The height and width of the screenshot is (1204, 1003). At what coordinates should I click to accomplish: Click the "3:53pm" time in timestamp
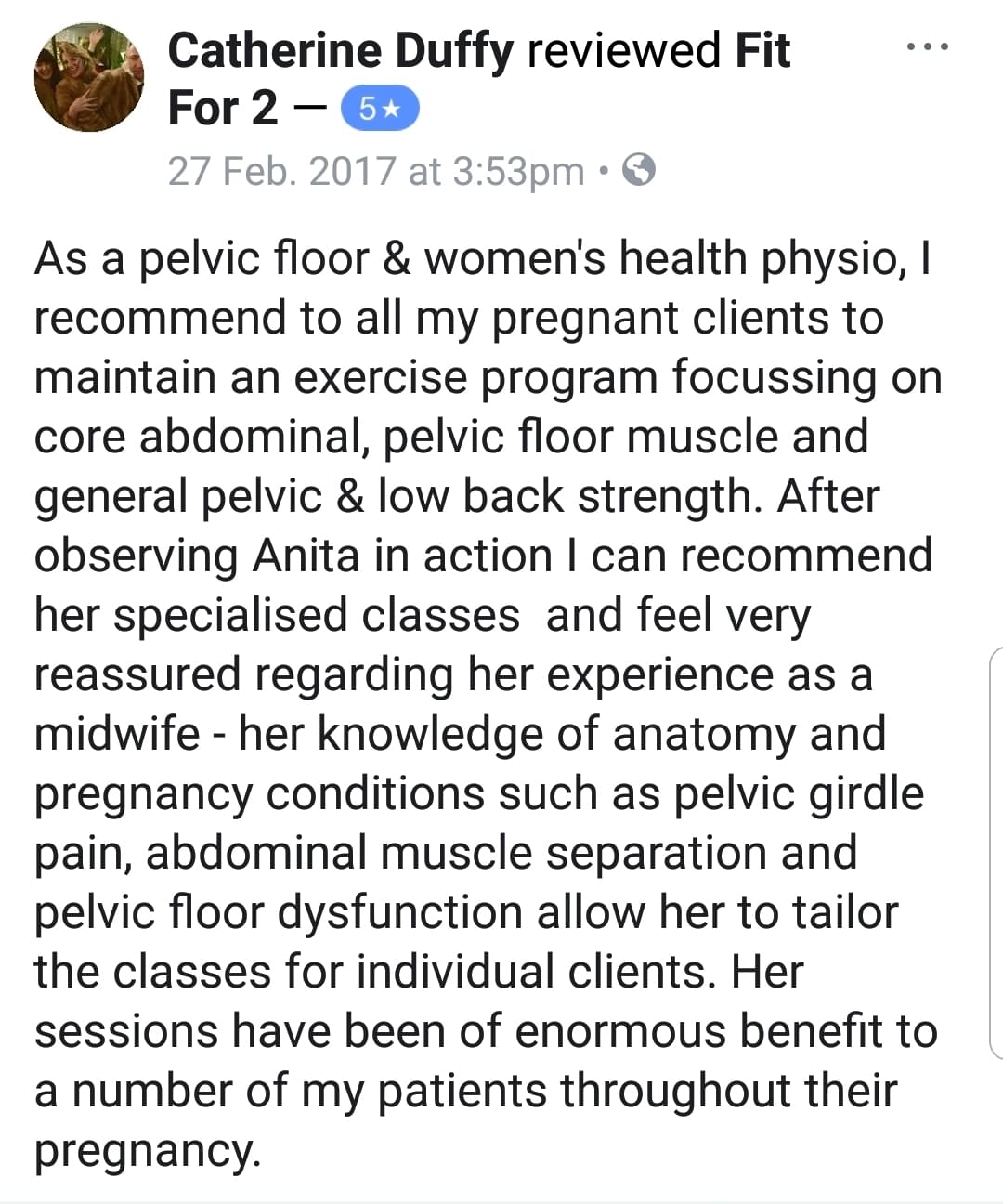point(518,172)
